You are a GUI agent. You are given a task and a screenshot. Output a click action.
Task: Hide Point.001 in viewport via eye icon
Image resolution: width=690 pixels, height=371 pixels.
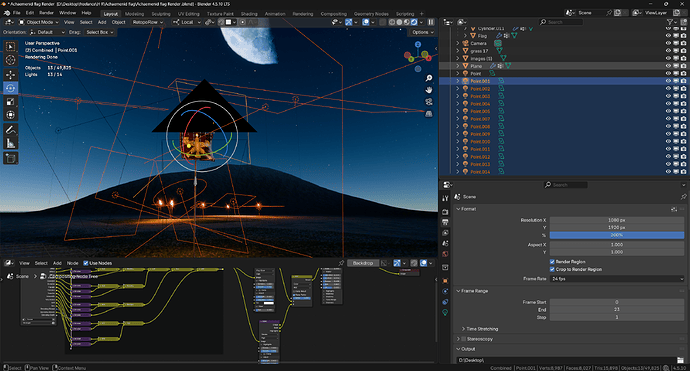[668, 81]
